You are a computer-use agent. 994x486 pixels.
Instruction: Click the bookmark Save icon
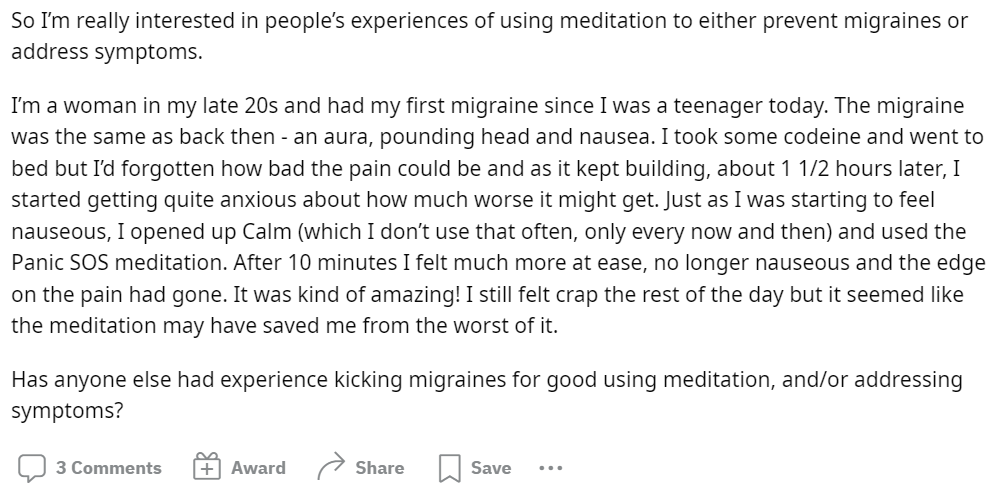point(449,468)
